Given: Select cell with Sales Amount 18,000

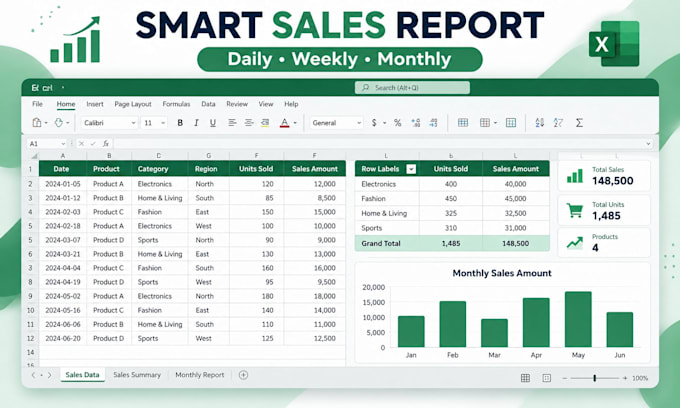Looking at the screenshot, I should pos(314,296).
